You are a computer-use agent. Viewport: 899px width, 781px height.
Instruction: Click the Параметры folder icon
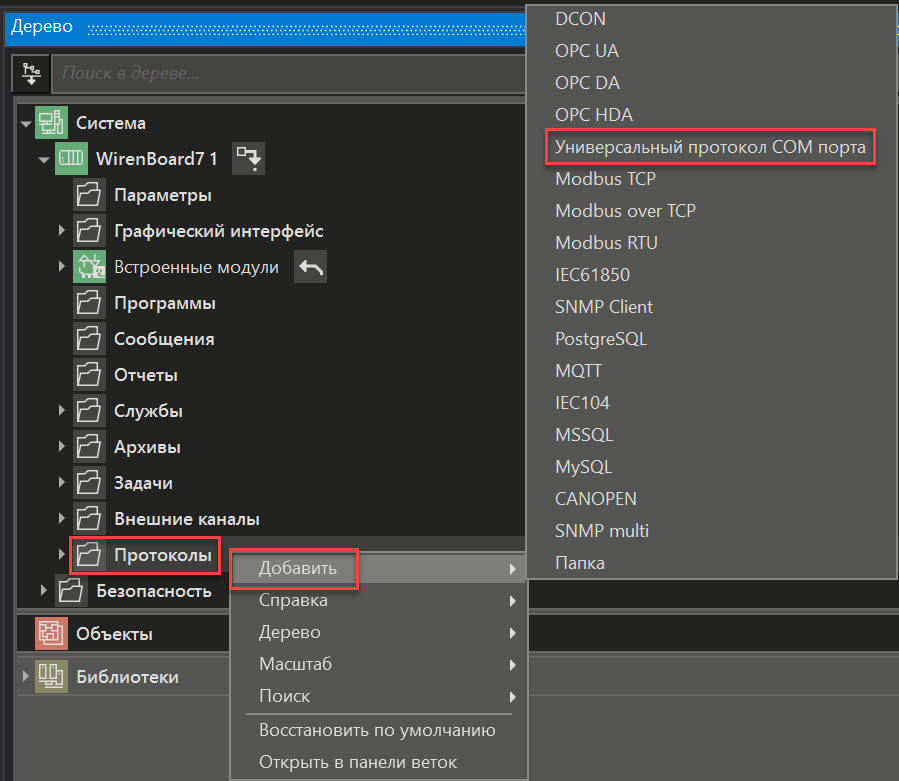(89, 194)
